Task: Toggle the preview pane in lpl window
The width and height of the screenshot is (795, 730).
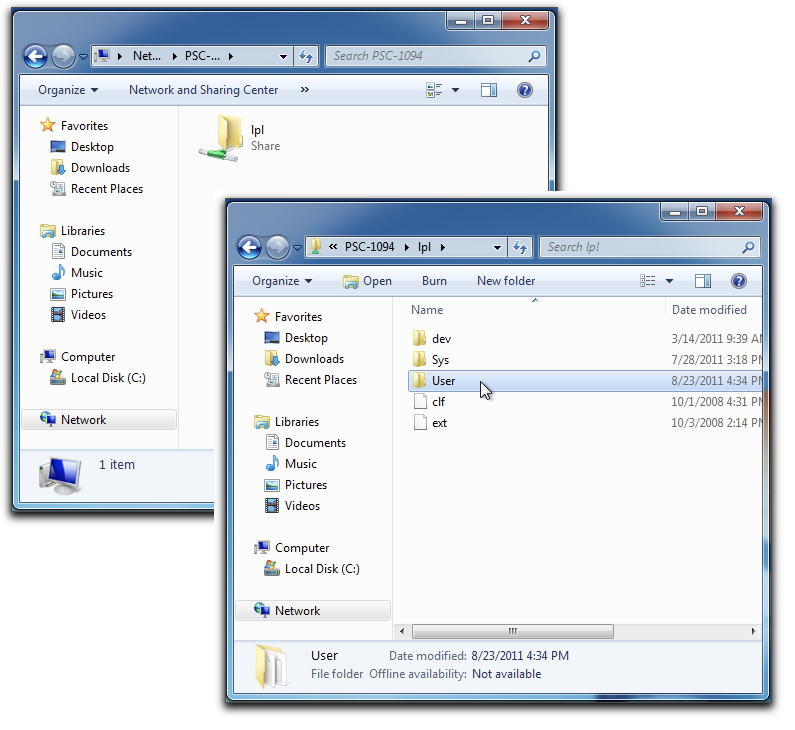Action: click(x=703, y=281)
